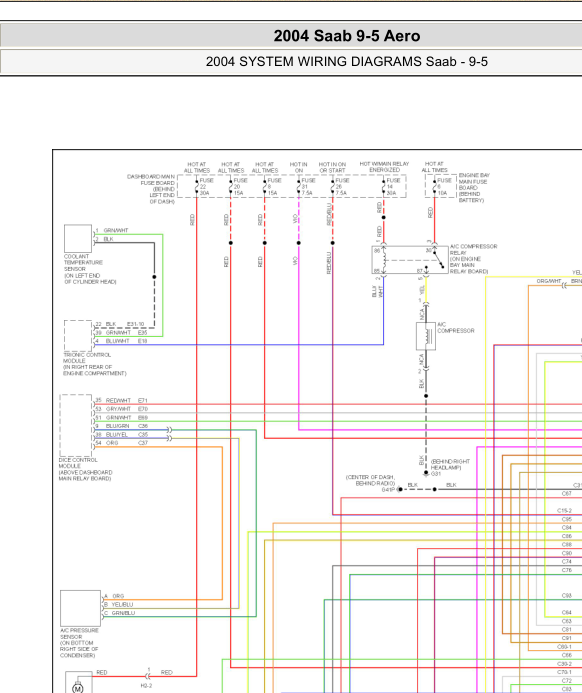Click the "C72" connector label
This screenshot has height=693, width=582.
567,681
